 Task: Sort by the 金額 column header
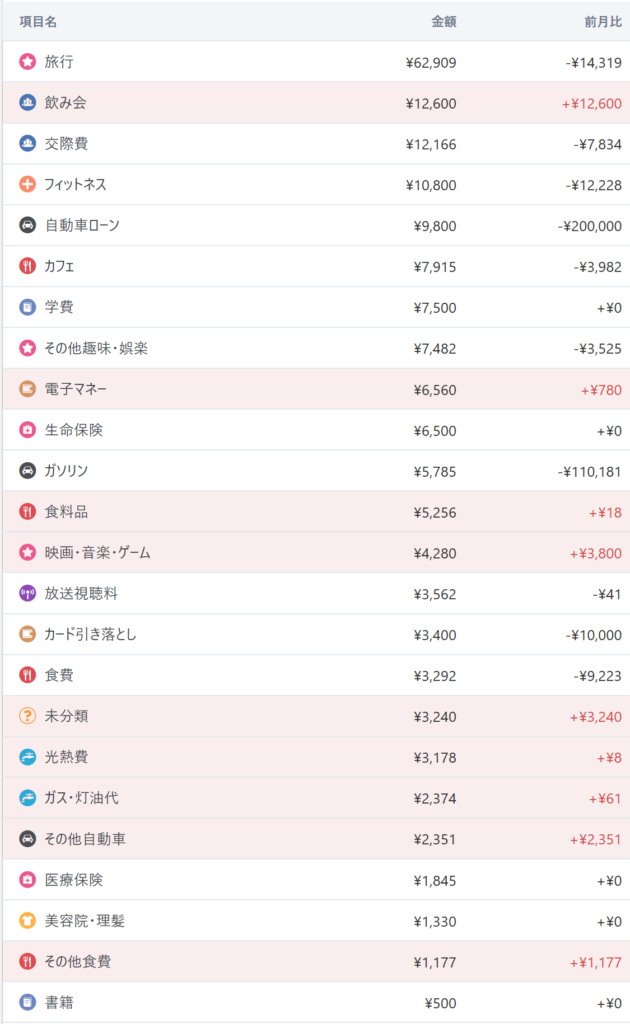pos(443,21)
